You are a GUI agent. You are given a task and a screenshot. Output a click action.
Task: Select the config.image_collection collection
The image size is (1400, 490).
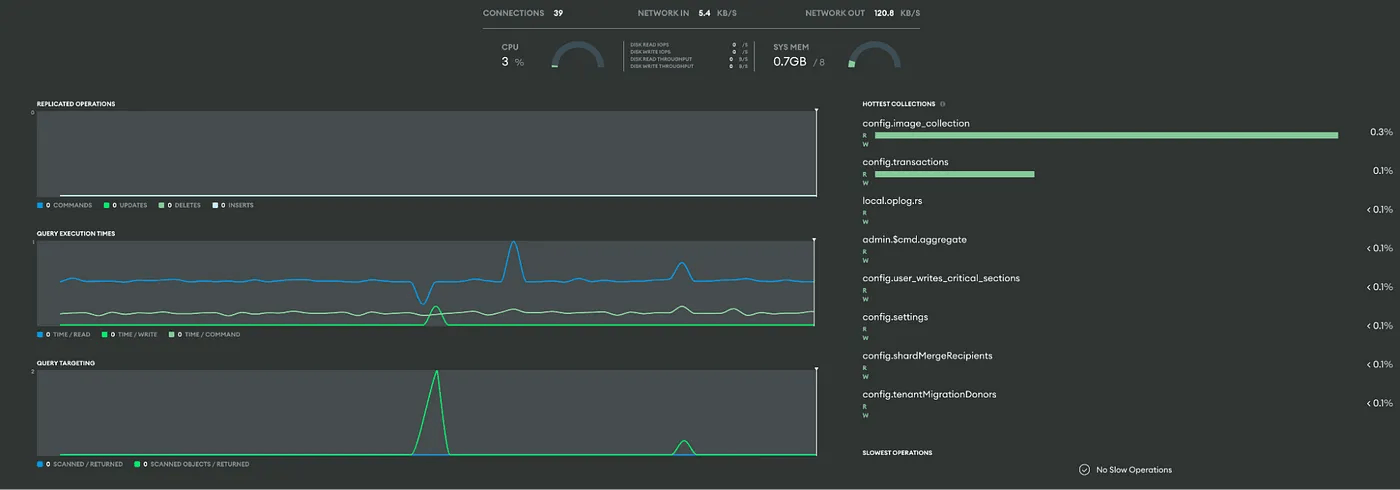(x=915, y=124)
